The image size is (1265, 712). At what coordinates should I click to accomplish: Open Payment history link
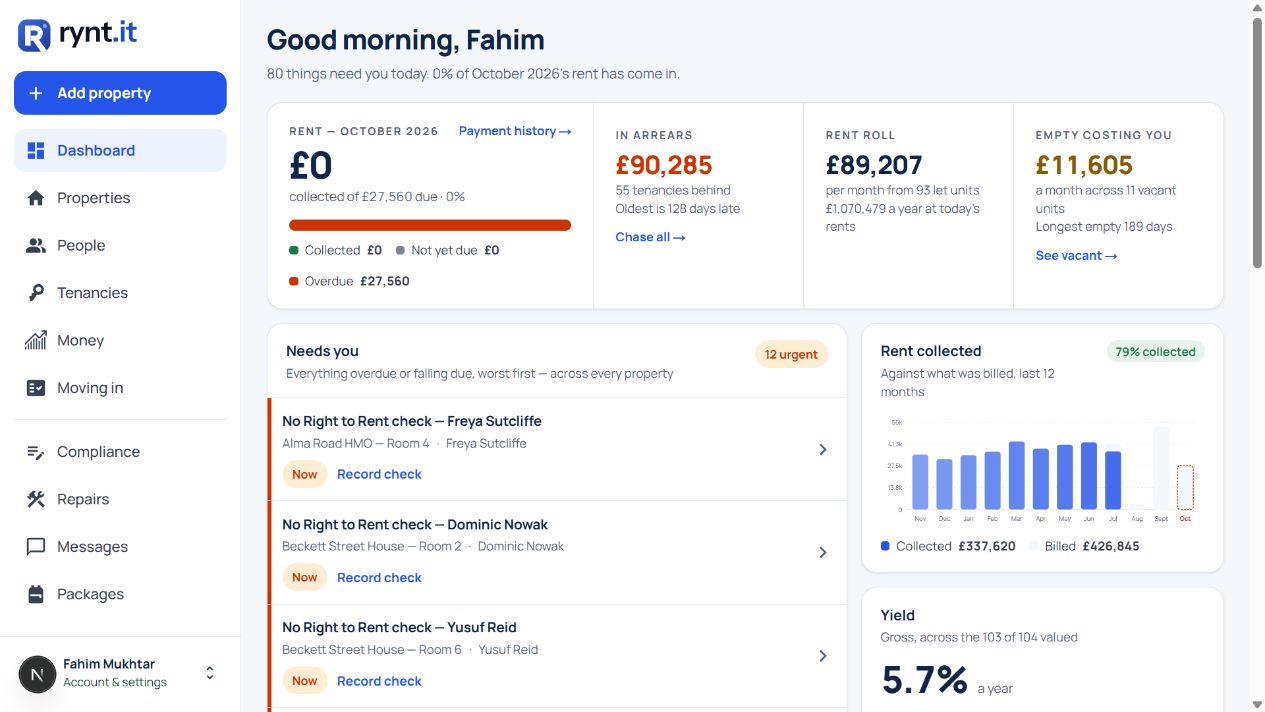point(515,131)
